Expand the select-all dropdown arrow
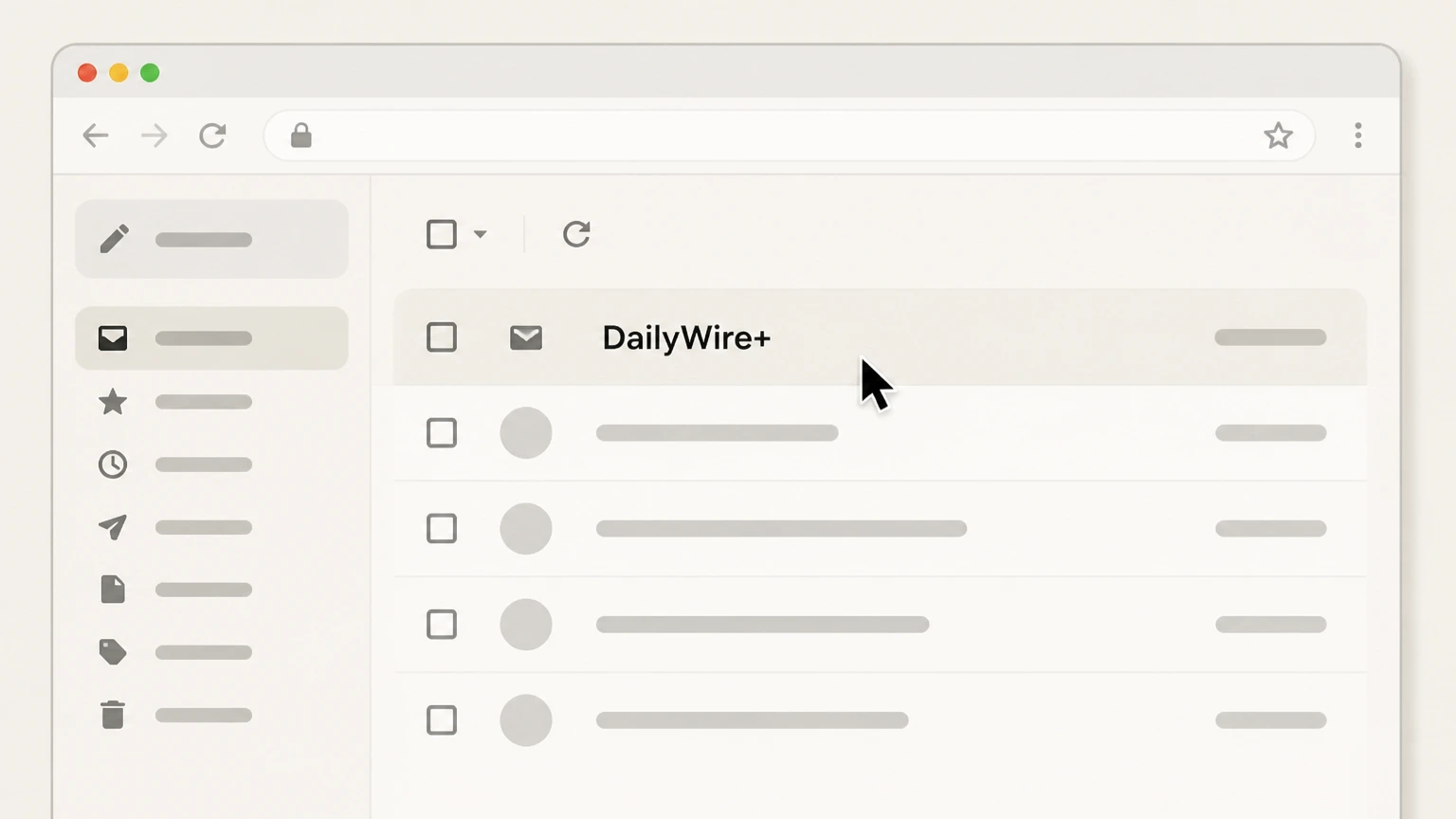The width and height of the screenshot is (1456, 819). point(480,234)
